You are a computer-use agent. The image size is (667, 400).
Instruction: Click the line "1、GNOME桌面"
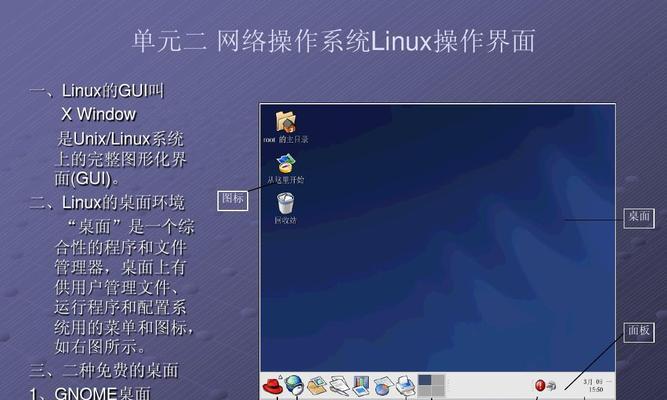coord(90,393)
